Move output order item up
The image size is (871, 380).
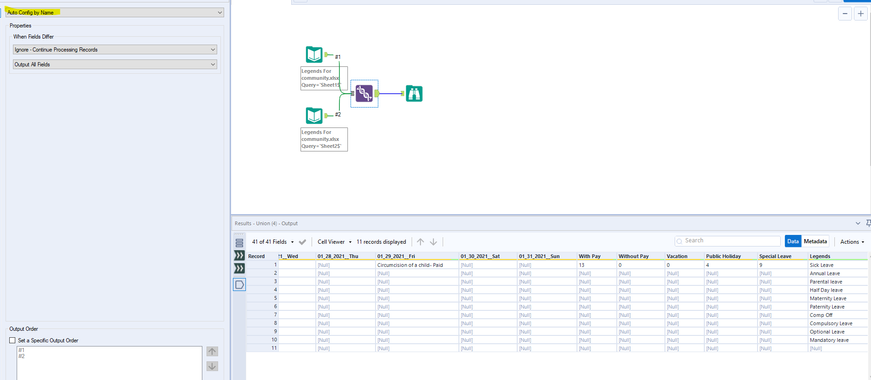point(212,351)
